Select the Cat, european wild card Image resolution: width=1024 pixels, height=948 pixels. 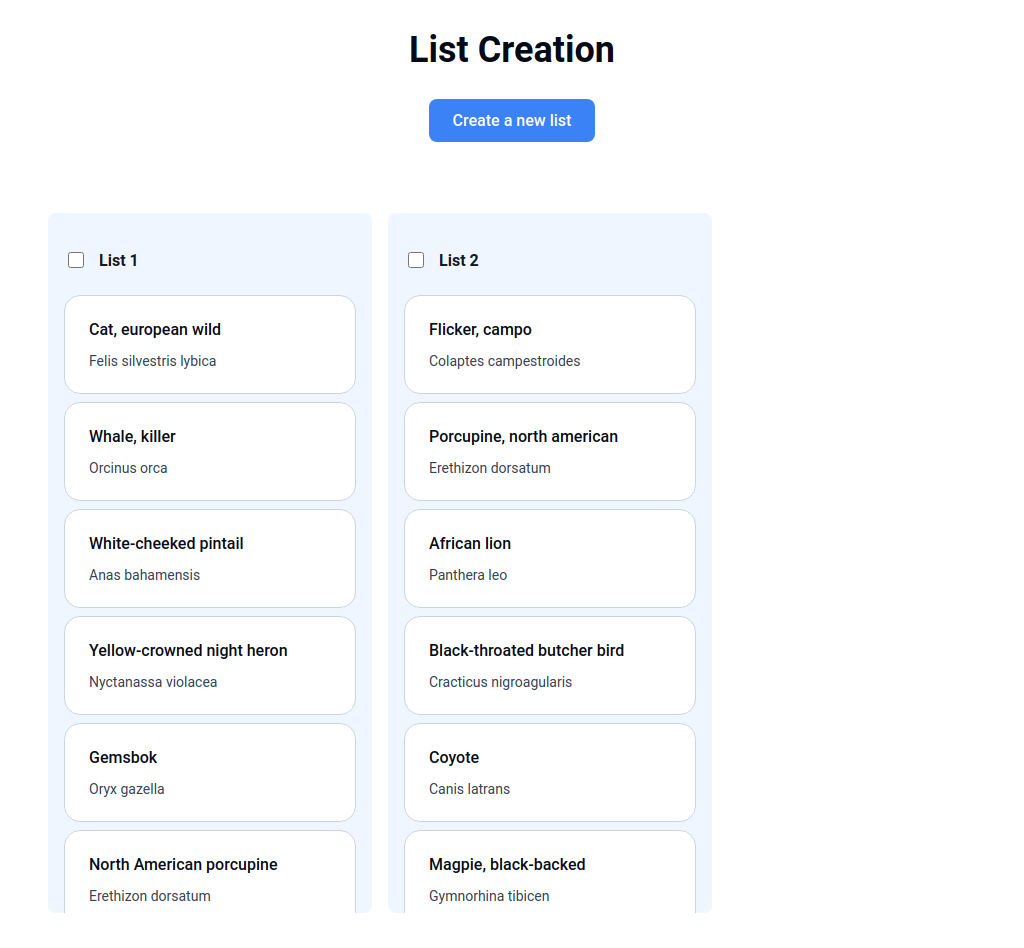[209, 344]
